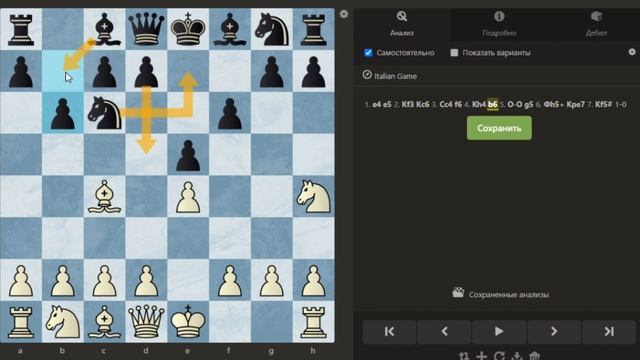Image resolution: width=640 pixels, height=360 pixels.
Task: Select move O-O in the move list
Action: coord(515,104)
